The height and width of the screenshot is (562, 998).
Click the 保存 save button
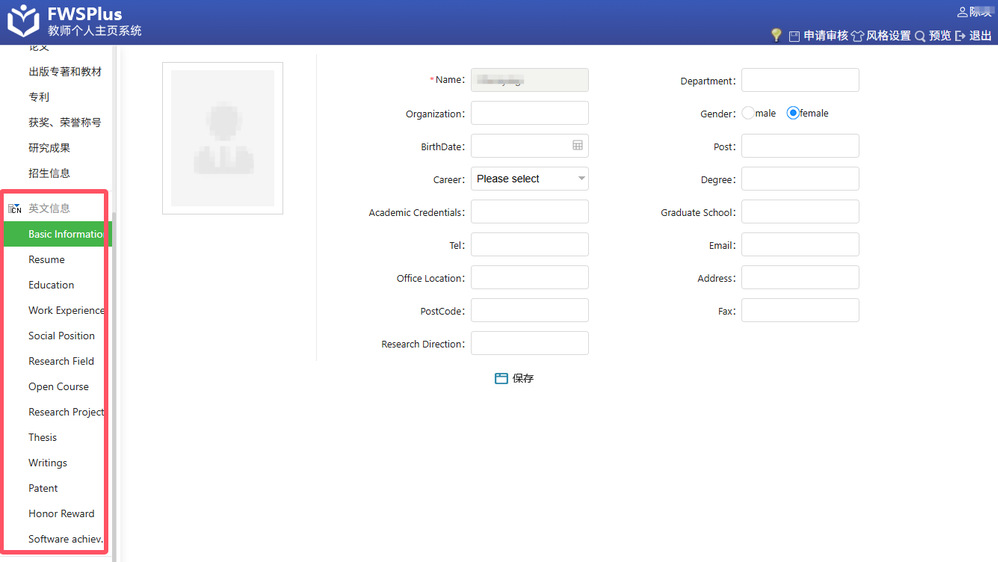pyautogui.click(x=515, y=378)
